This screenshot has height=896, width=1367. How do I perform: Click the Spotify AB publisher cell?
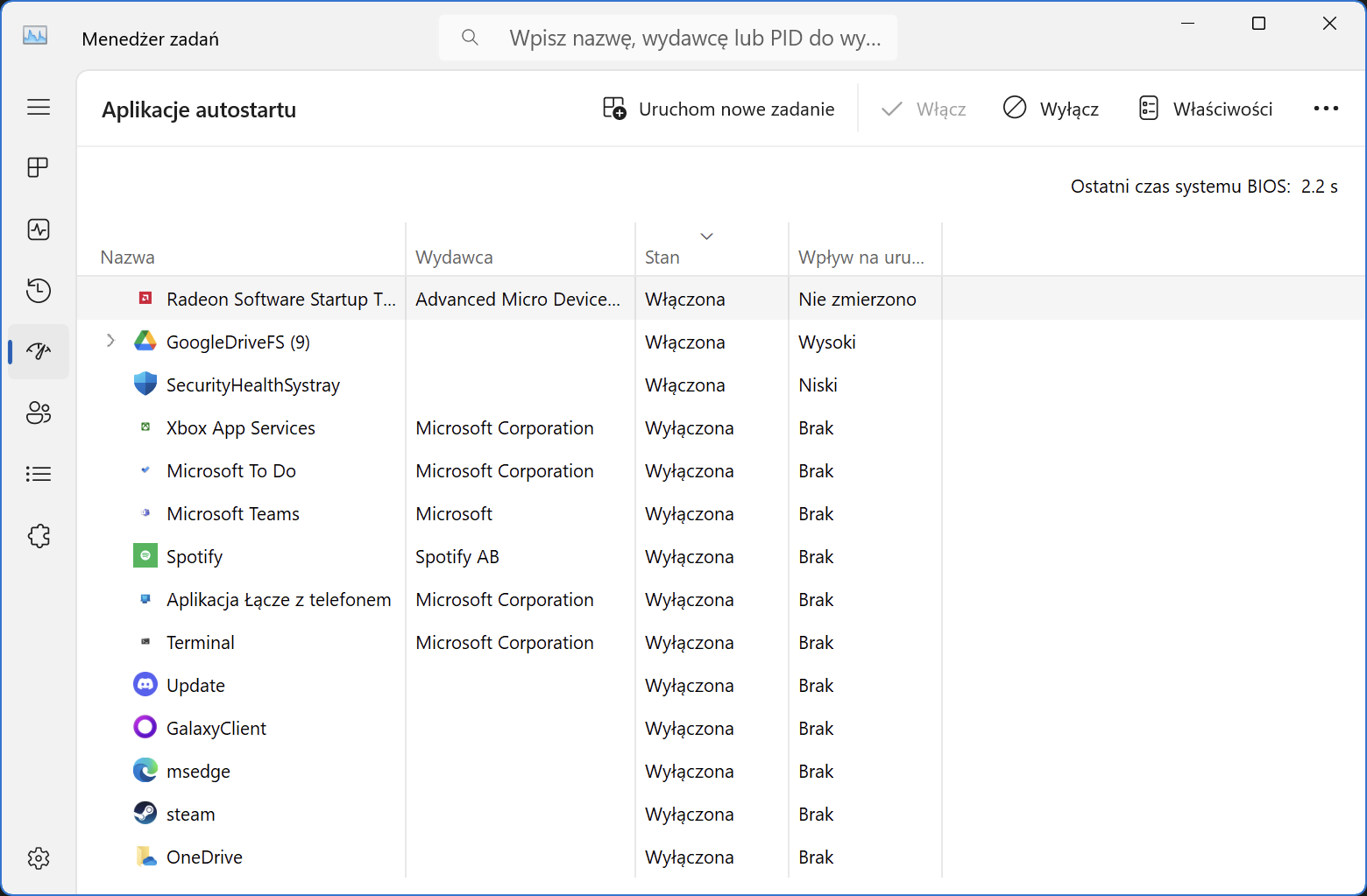[x=457, y=557]
